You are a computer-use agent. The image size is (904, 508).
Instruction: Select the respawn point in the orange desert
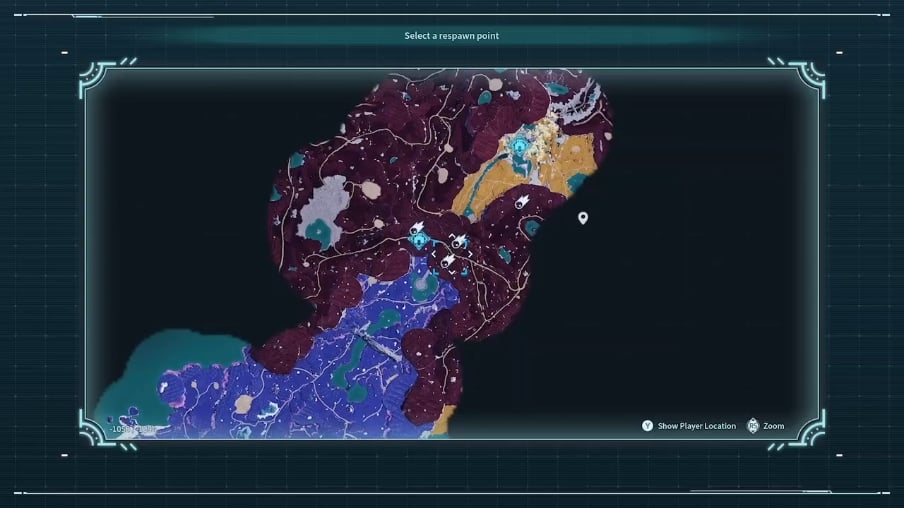519,147
